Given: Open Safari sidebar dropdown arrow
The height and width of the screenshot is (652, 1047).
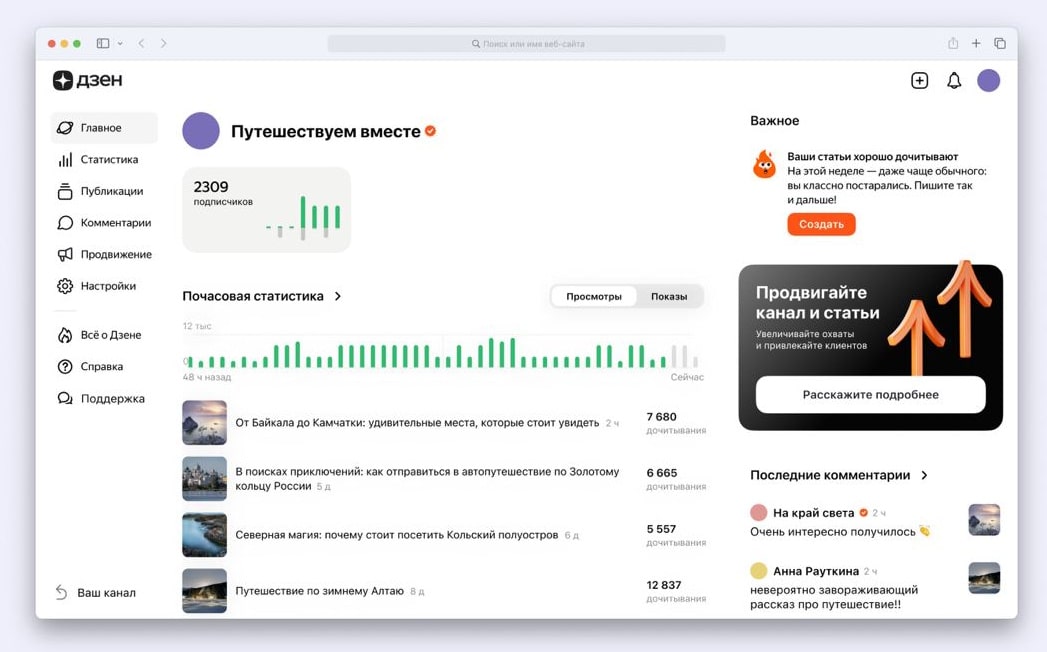Looking at the screenshot, I should tap(120, 43).
